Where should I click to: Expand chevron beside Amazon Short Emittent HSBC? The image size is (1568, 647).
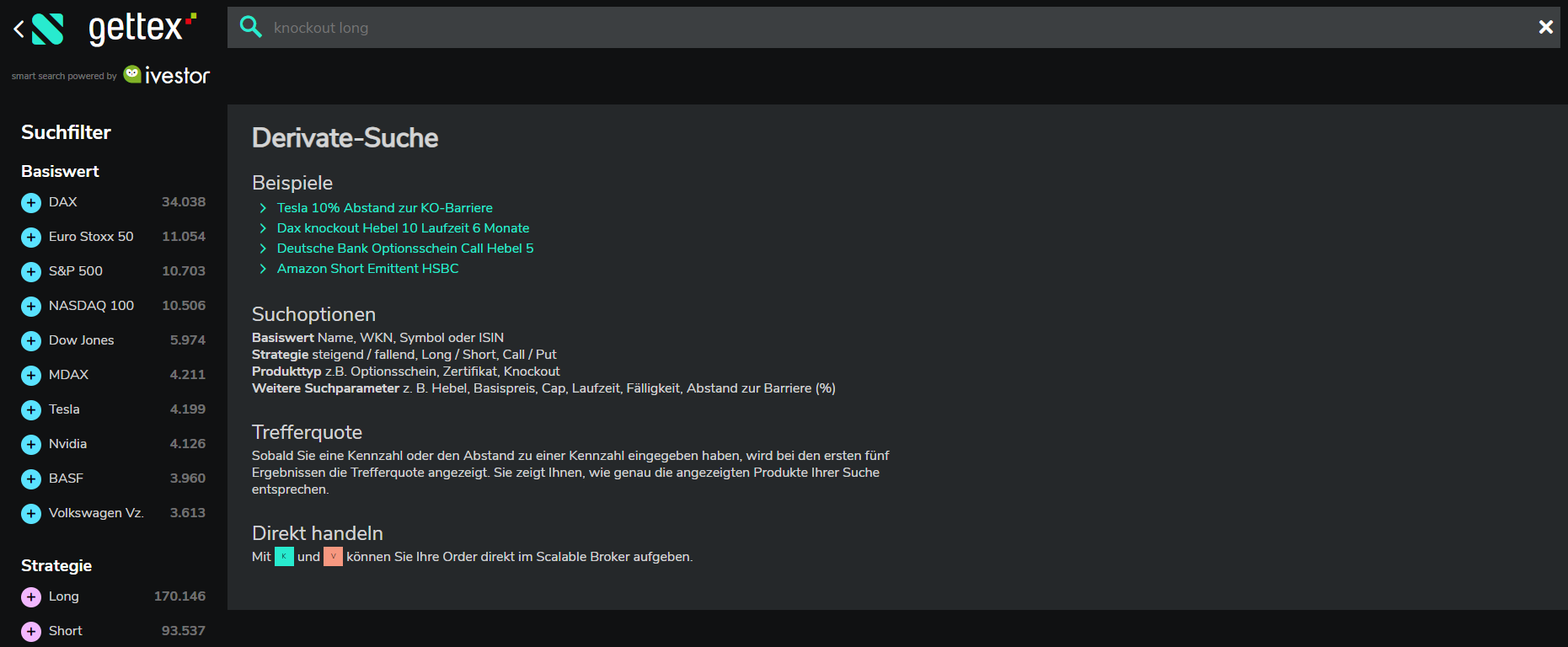263,269
